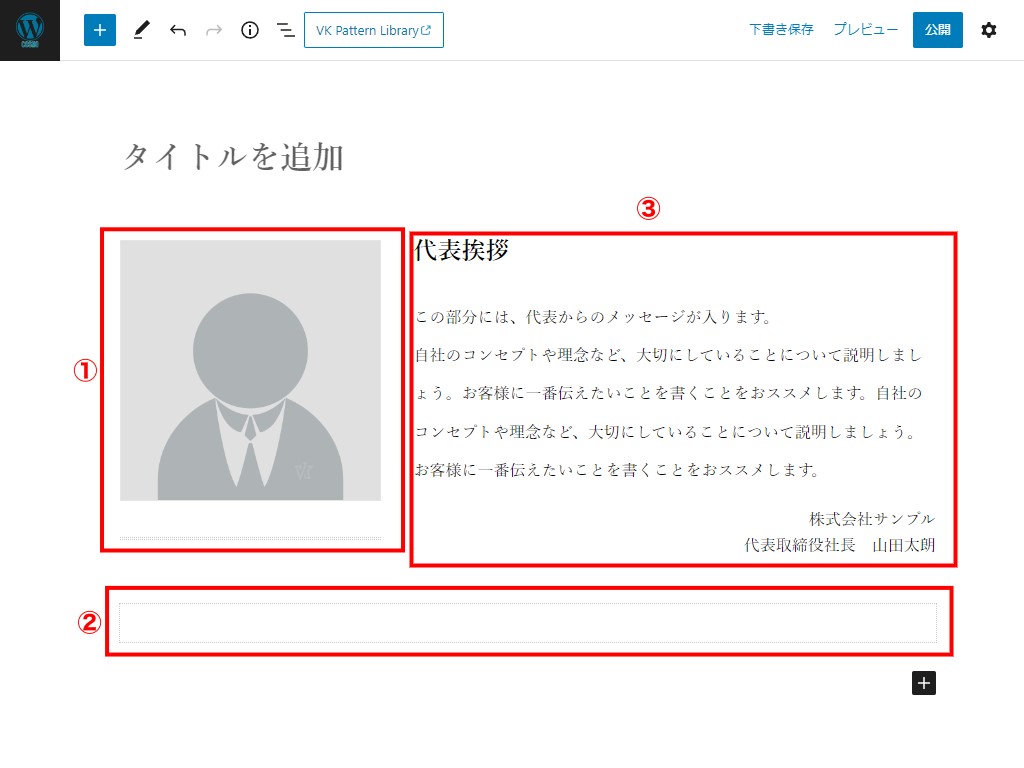Open the プレビュー preview menu
Screen dimensions: 1024x768
click(x=865, y=30)
